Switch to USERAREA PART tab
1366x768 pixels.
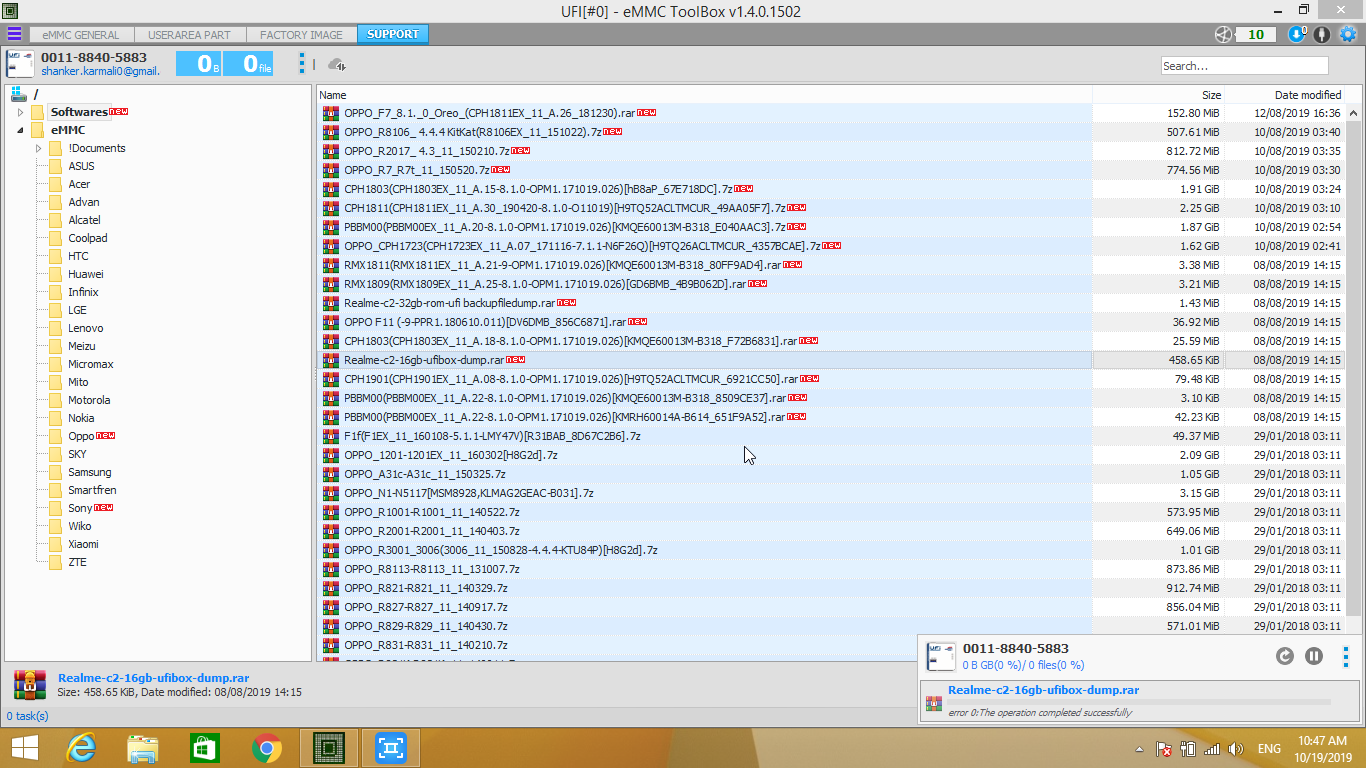coord(189,34)
